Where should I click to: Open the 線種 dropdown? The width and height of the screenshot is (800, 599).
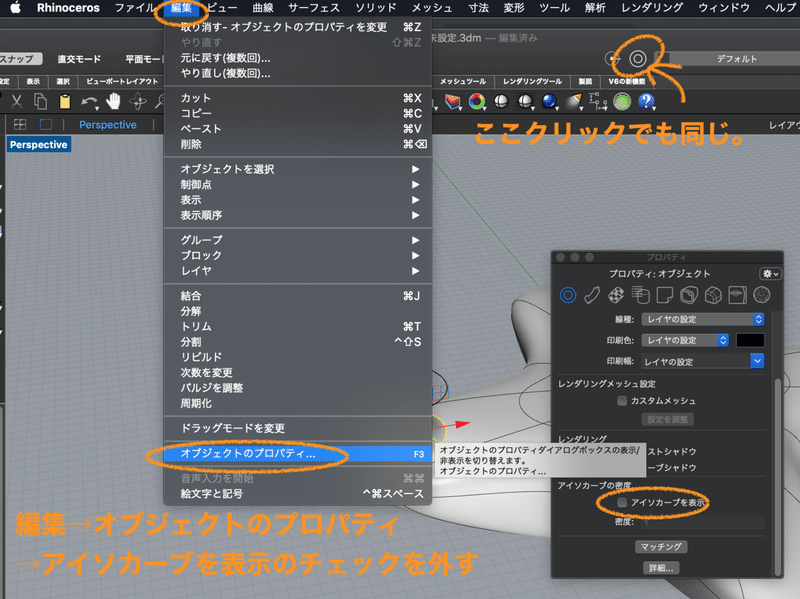pyautogui.click(x=703, y=319)
